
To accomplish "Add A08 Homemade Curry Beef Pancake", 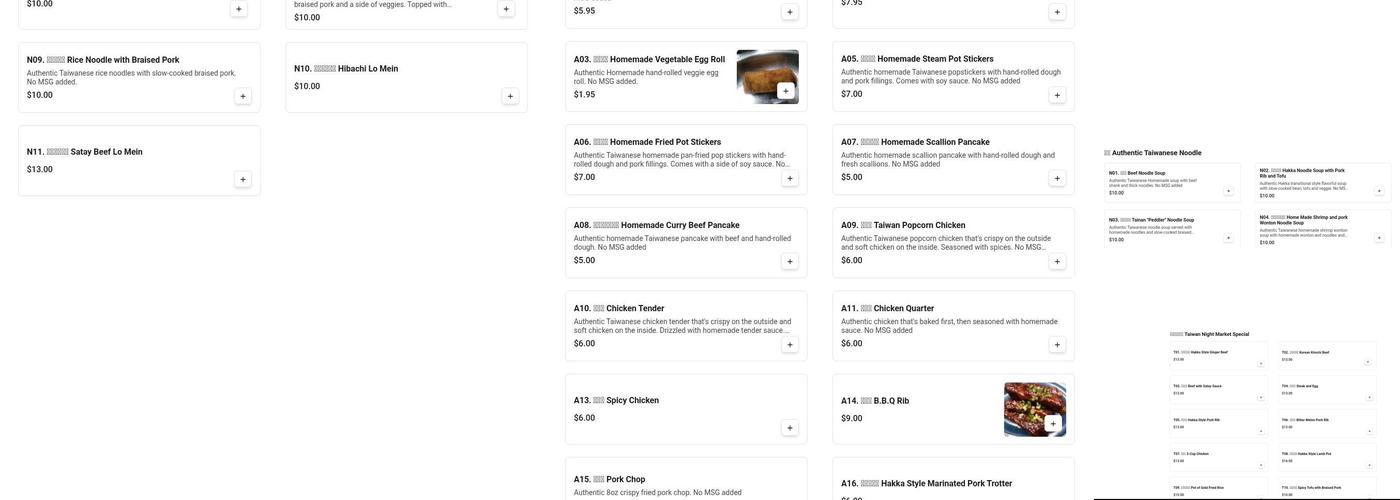I will pyautogui.click(x=790, y=261).
